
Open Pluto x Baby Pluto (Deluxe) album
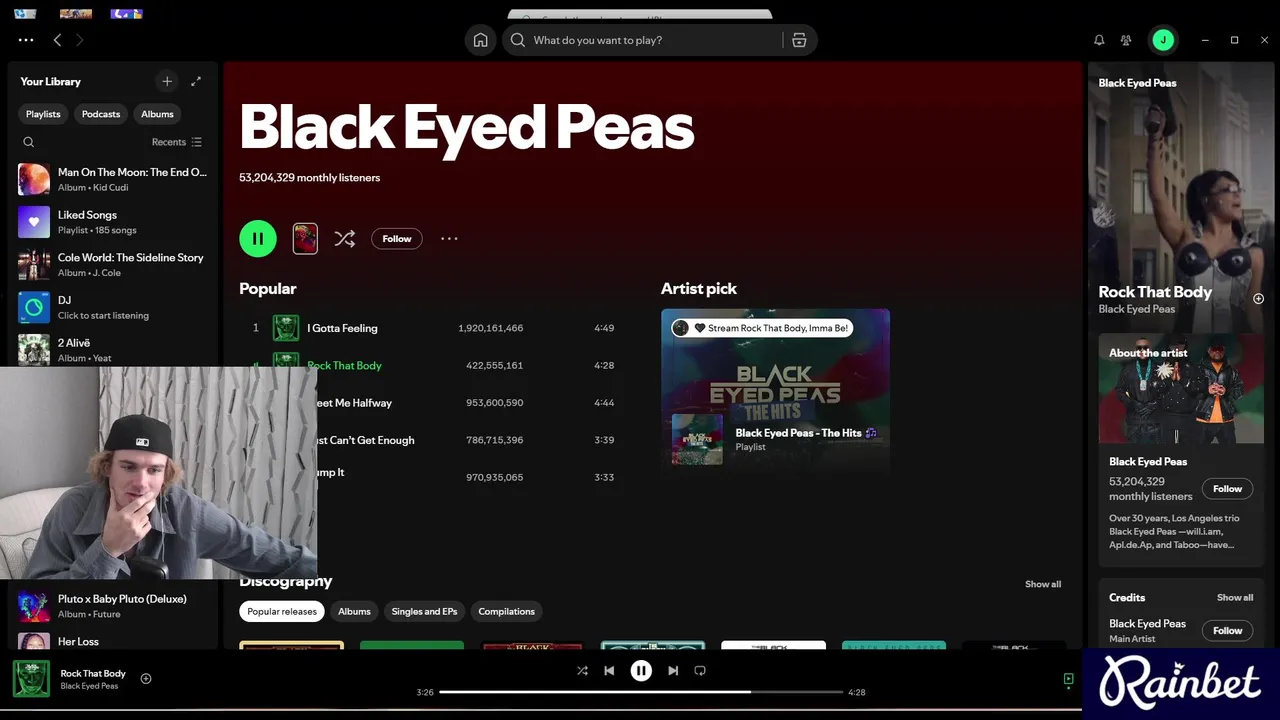(x=113, y=606)
